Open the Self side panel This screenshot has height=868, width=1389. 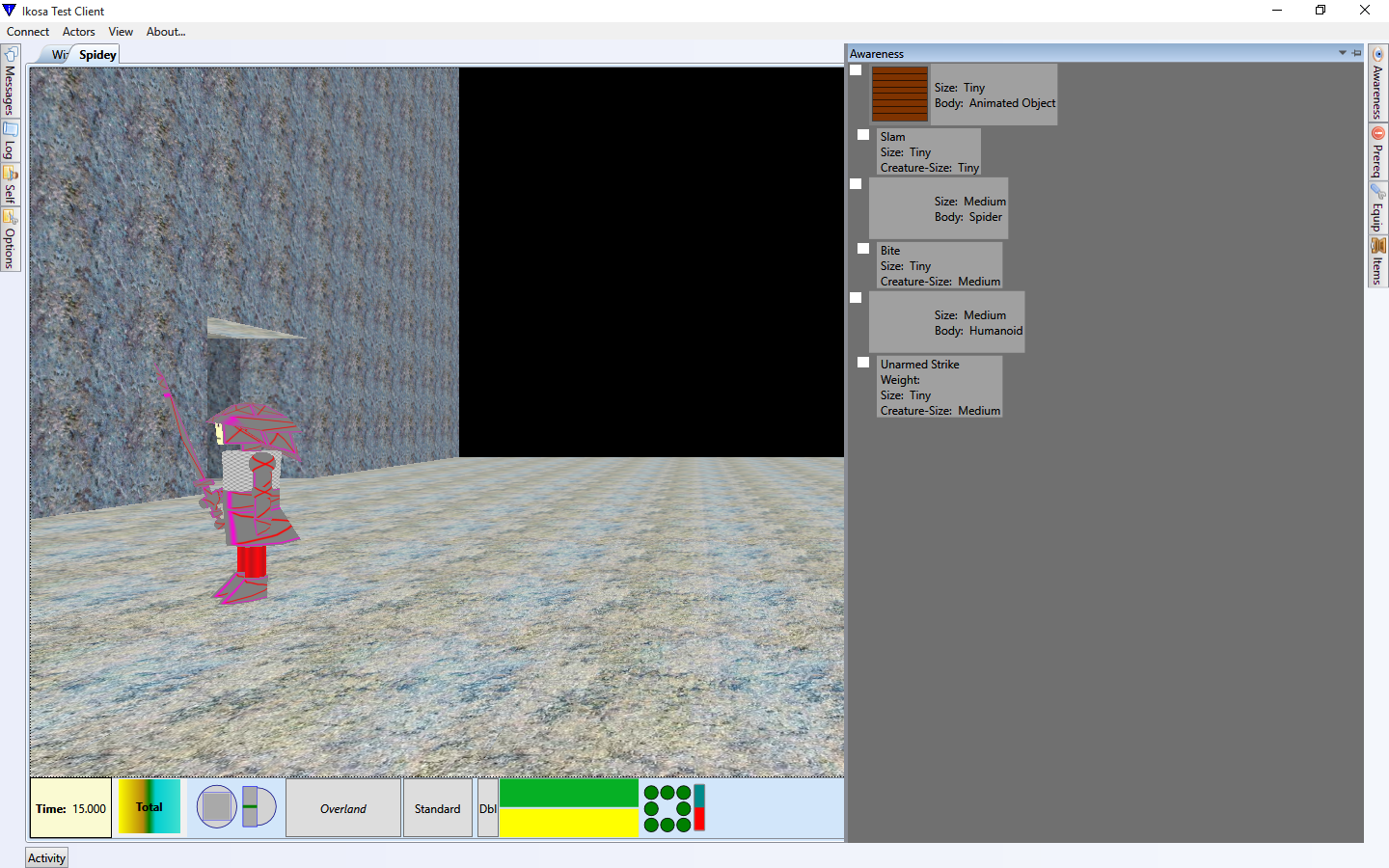click(10, 185)
